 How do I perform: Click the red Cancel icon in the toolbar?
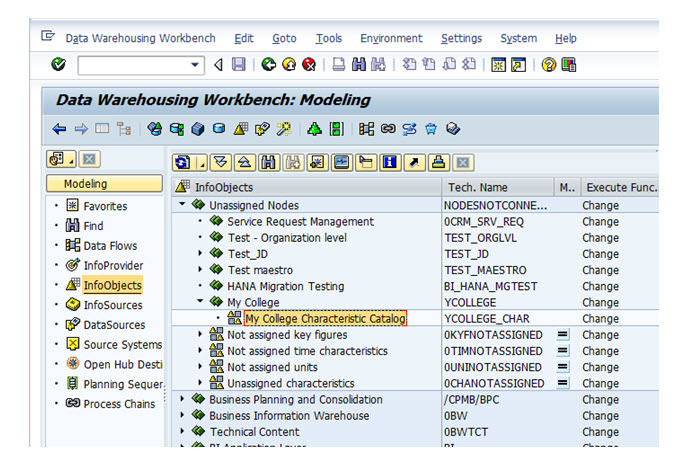(x=309, y=65)
